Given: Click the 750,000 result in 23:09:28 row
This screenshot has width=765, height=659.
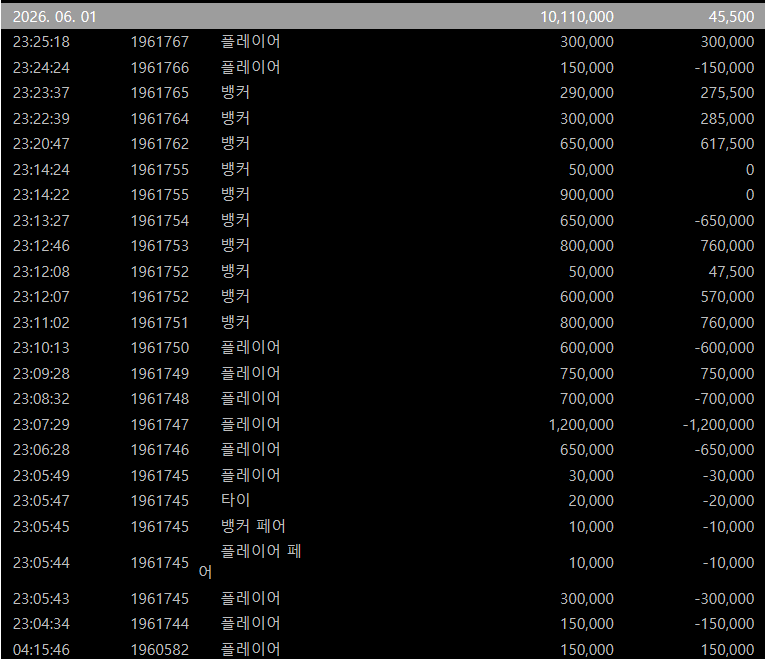Looking at the screenshot, I should tap(727, 374).
